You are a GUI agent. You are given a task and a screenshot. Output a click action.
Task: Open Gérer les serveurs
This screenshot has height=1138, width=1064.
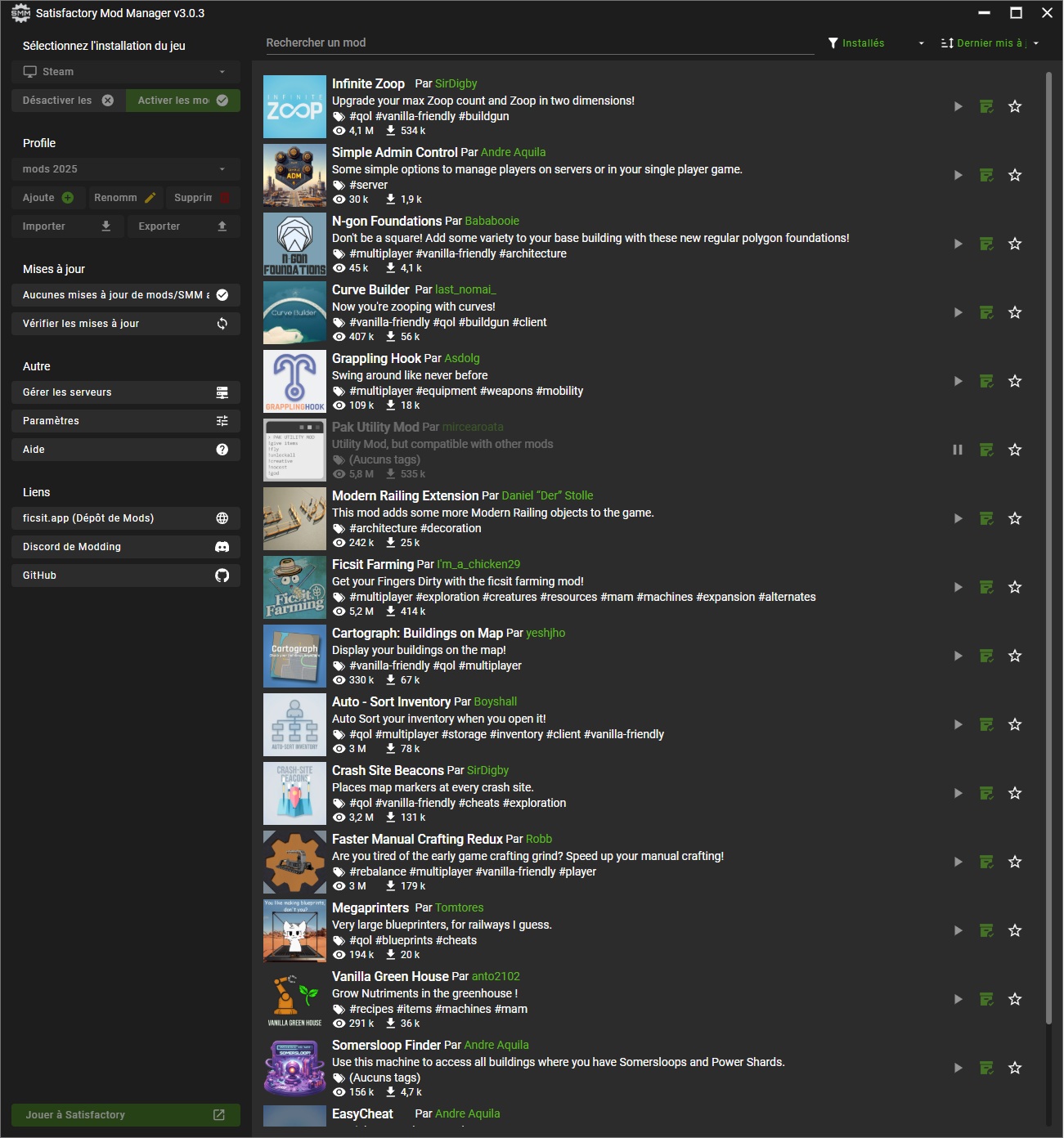click(x=126, y=392)
